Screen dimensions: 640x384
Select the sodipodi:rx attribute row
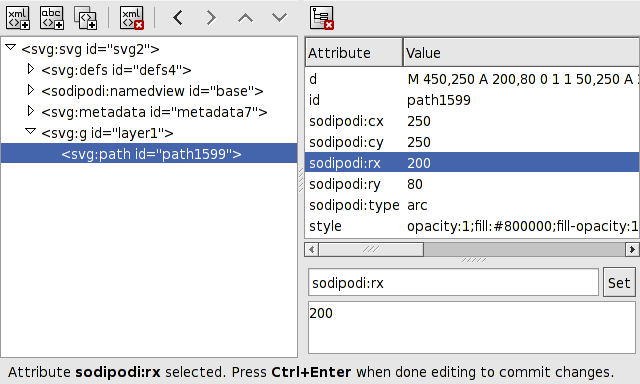click(472, 163)
